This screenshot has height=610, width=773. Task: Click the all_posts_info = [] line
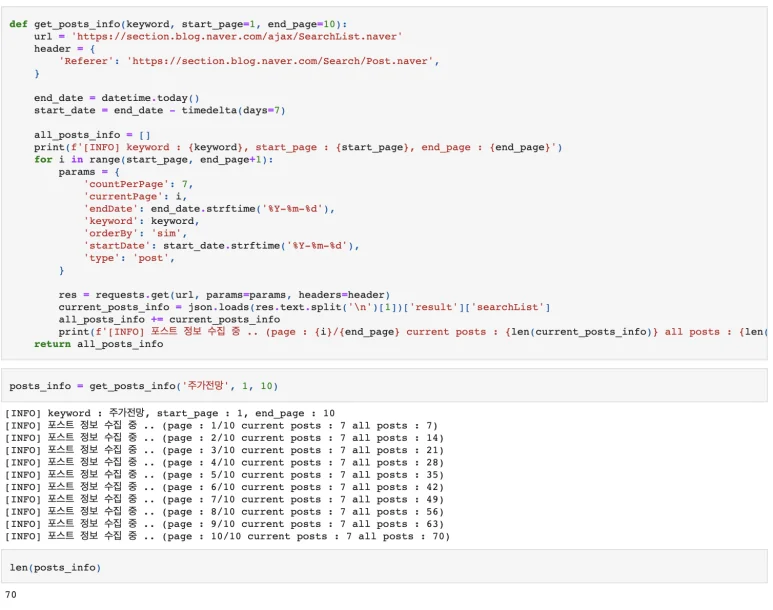pos(92,135)
